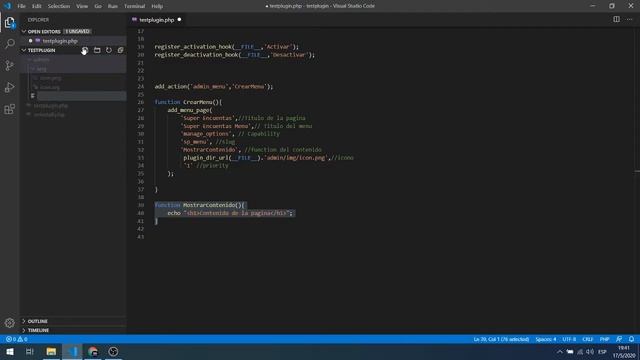640x360 pixels.
Task: Open the clock and date flyout
Action: (x=624, y=352)
